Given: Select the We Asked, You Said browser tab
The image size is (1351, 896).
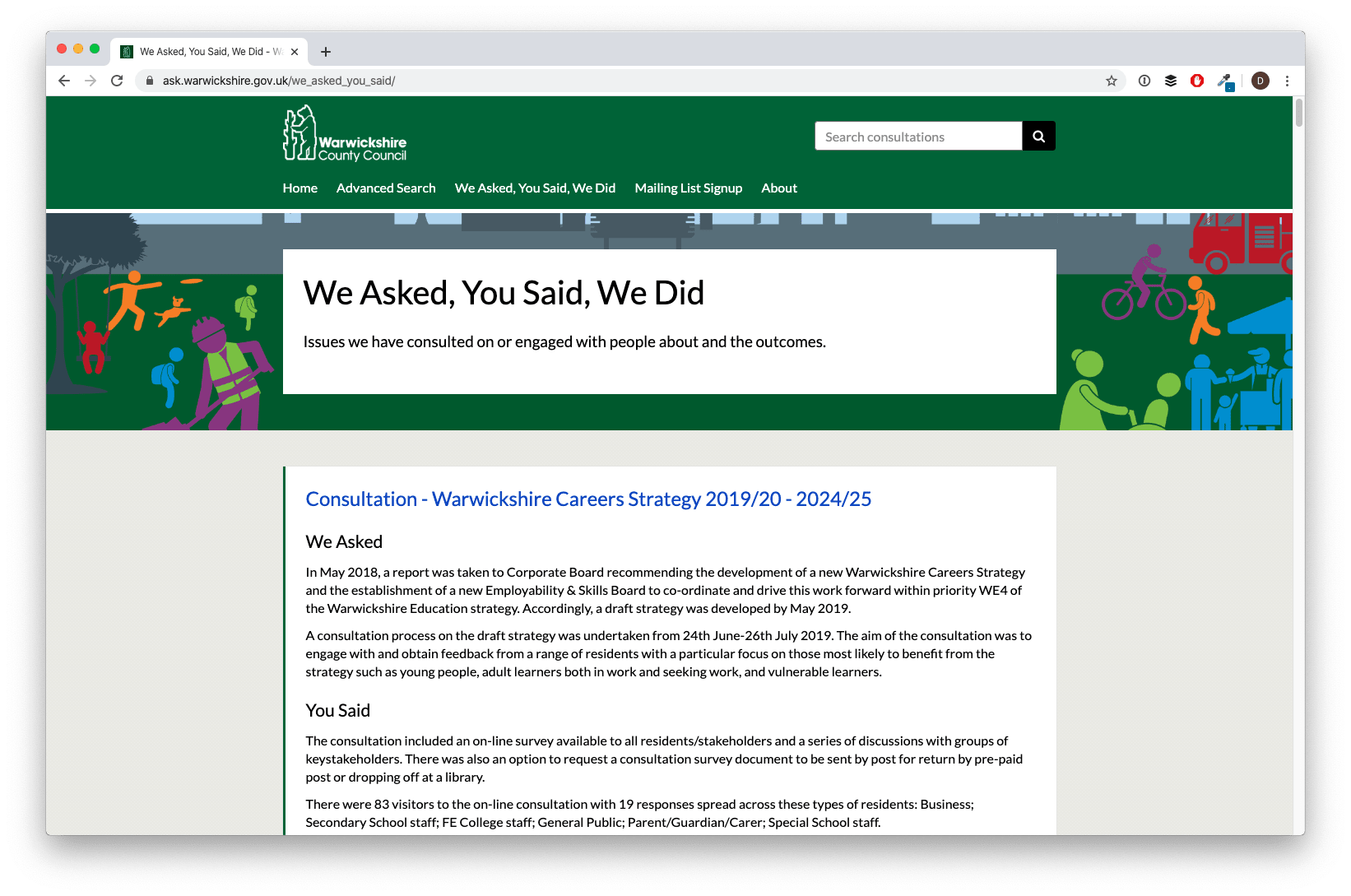Looking at the screenshot, I should pos(210,52).
